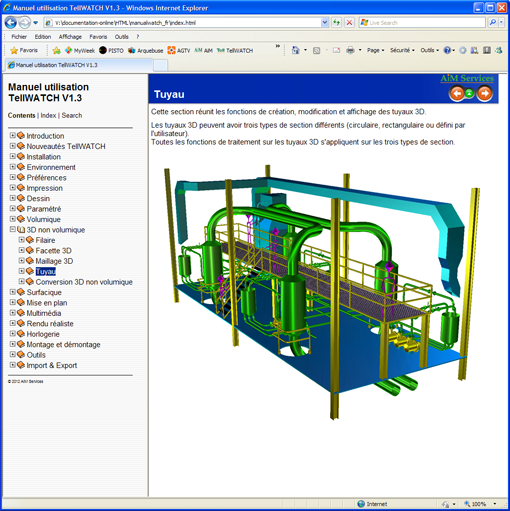Open the Import & Export topic
The width and height of the screenshot is (510, 511).
(52, 365)
